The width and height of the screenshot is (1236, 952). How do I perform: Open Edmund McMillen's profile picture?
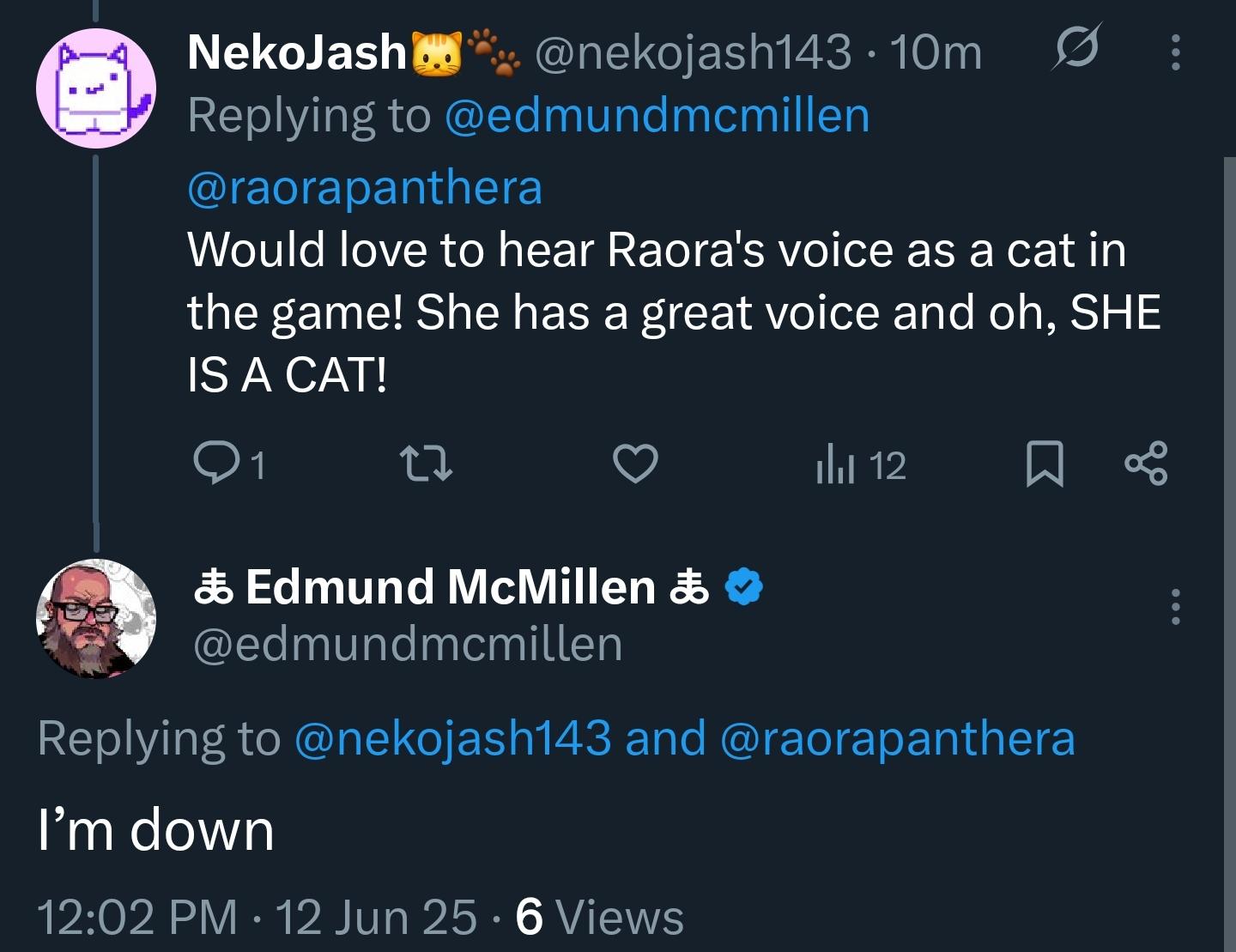coord(95,618)
